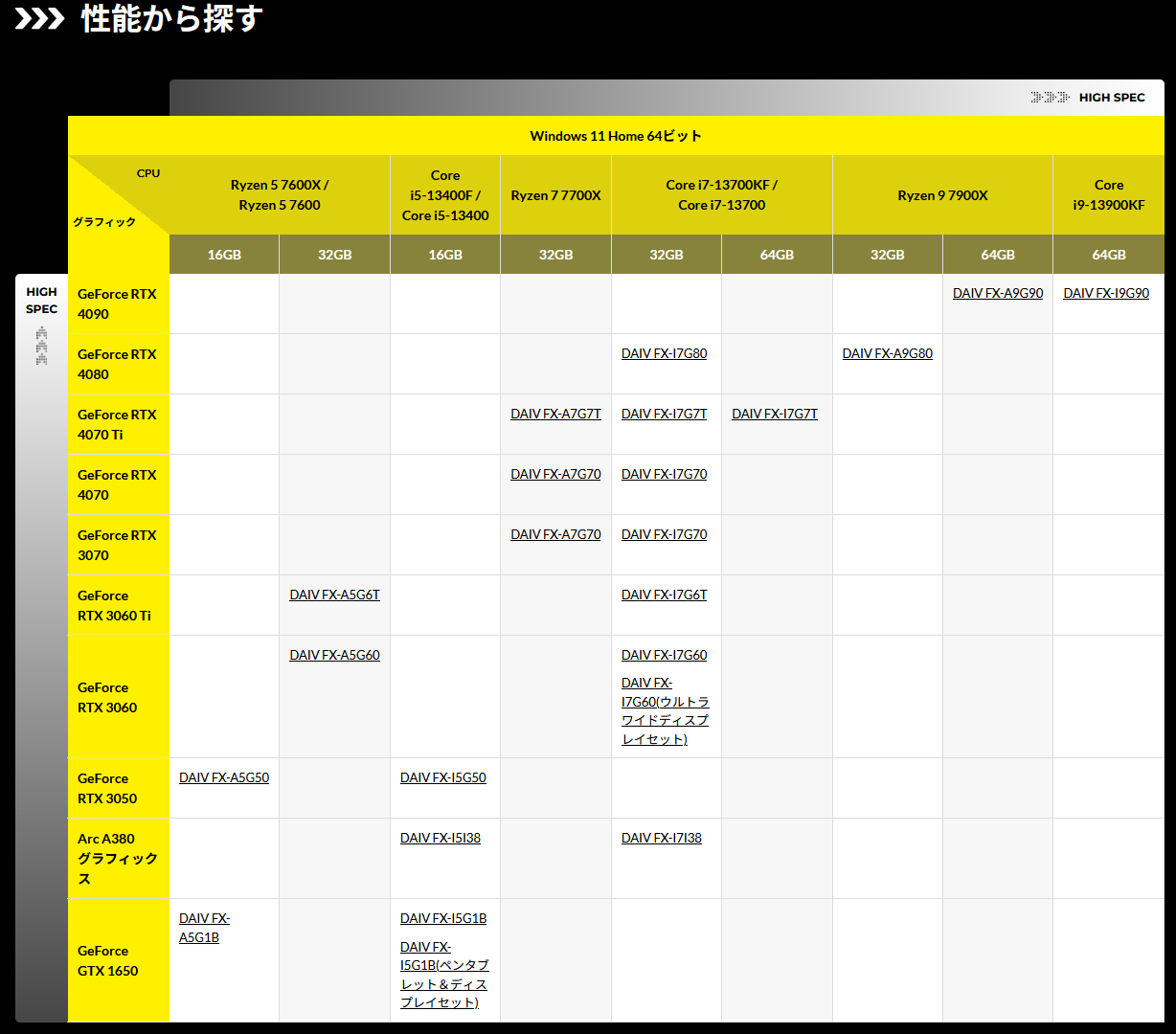Click the 32GB cell under Ryzen 5 7600X
1176x1034 pixels.
coord(334,255)
